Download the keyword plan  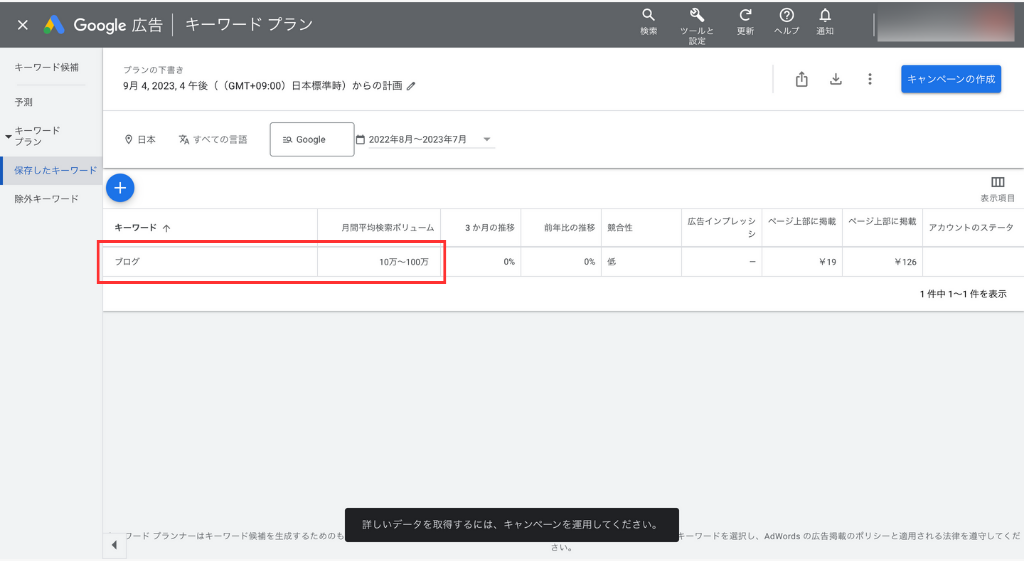(836, 80)
